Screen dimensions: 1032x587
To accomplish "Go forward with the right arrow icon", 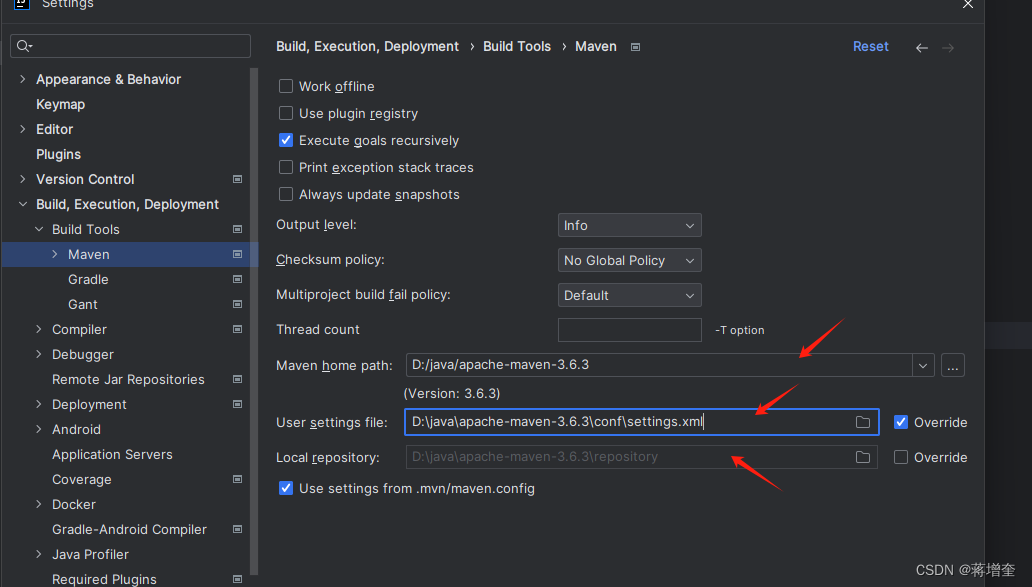I will (948, 47).
